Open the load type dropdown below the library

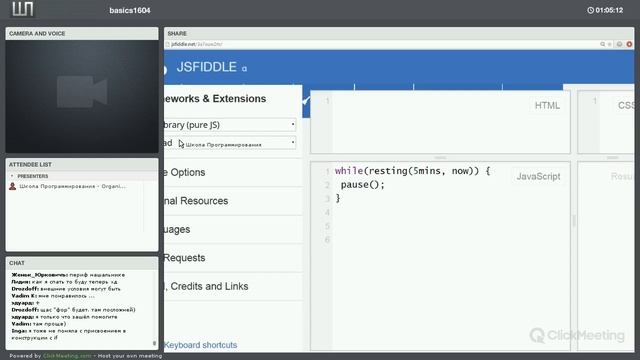coord(230,143)
